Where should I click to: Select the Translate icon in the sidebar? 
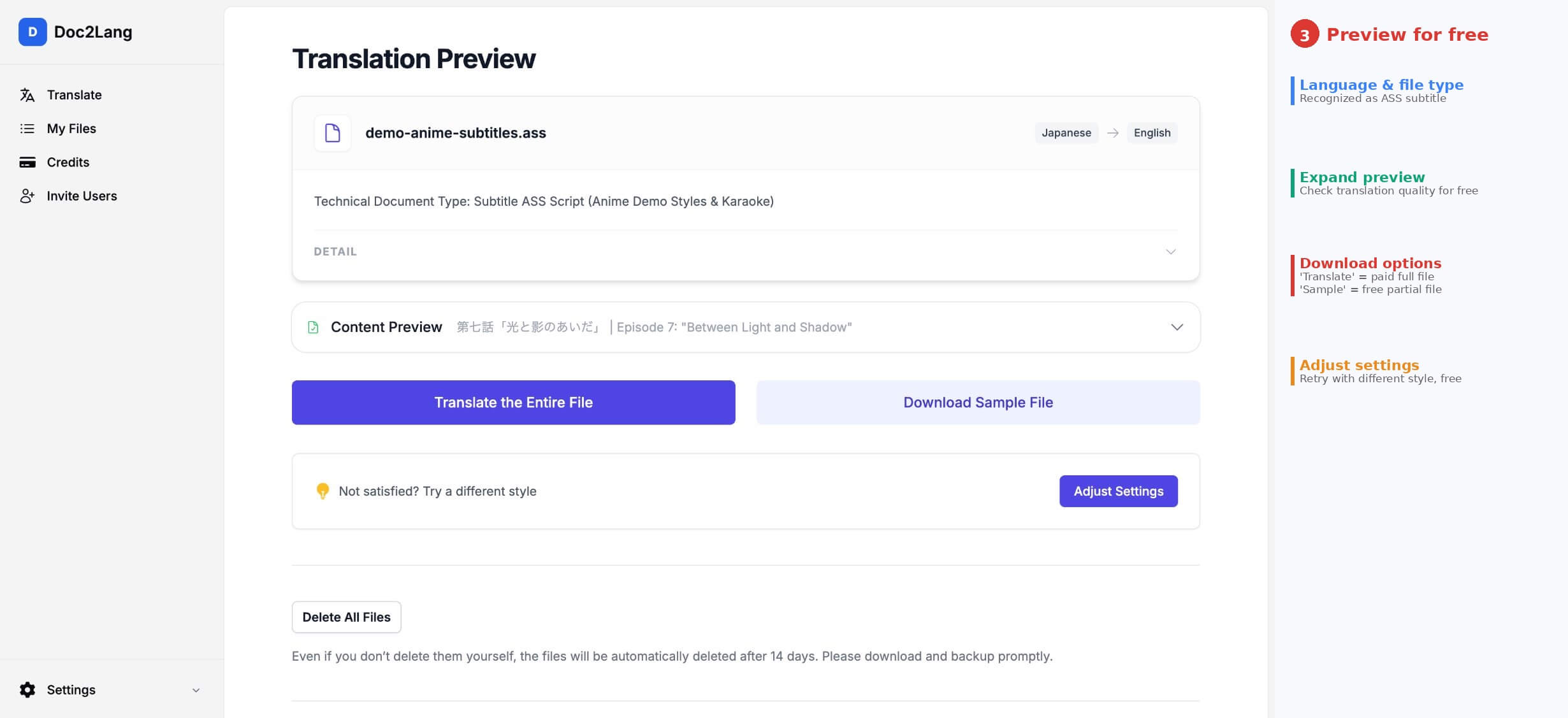point(26,94)
